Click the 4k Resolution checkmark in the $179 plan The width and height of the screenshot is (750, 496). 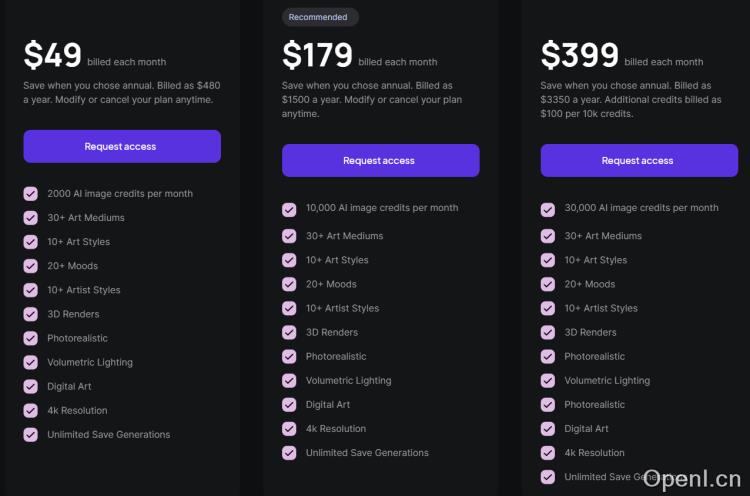tap(289, 429)
